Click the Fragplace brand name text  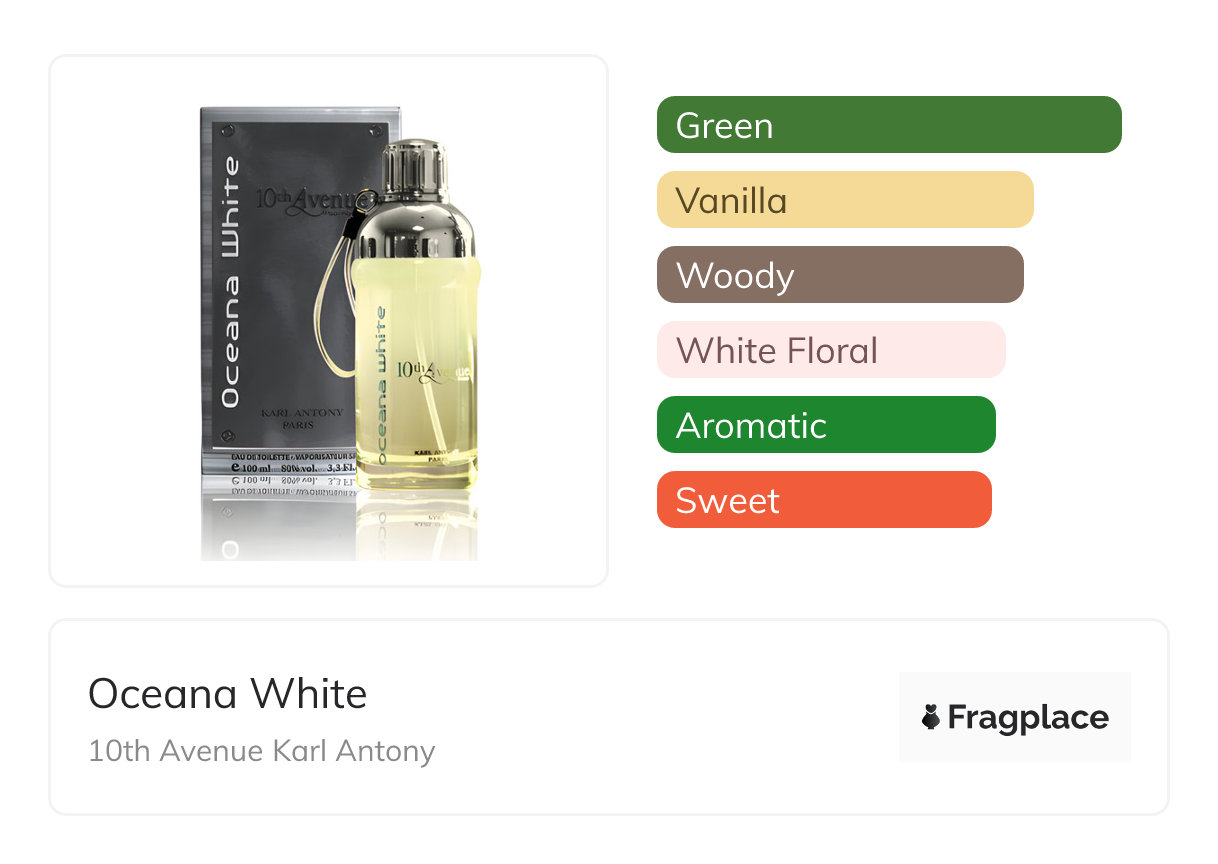tap(1028, 717)
